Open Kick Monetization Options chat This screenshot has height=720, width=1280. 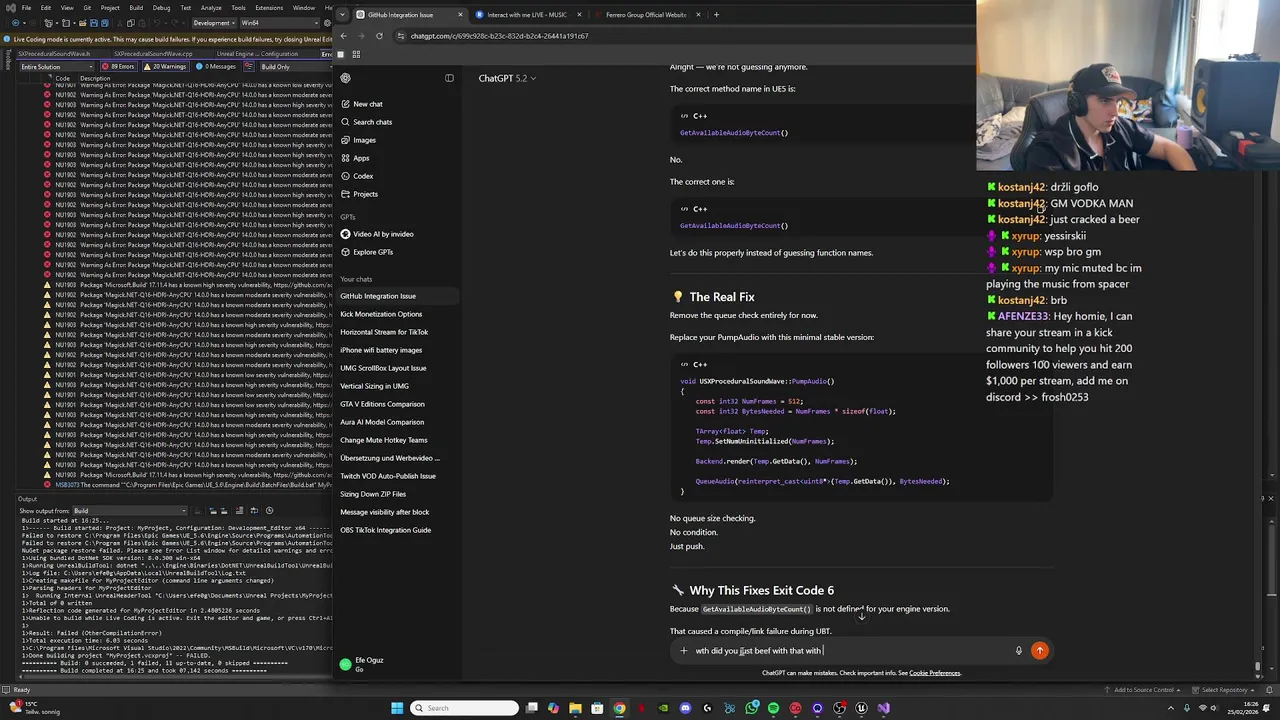[381, 314]
